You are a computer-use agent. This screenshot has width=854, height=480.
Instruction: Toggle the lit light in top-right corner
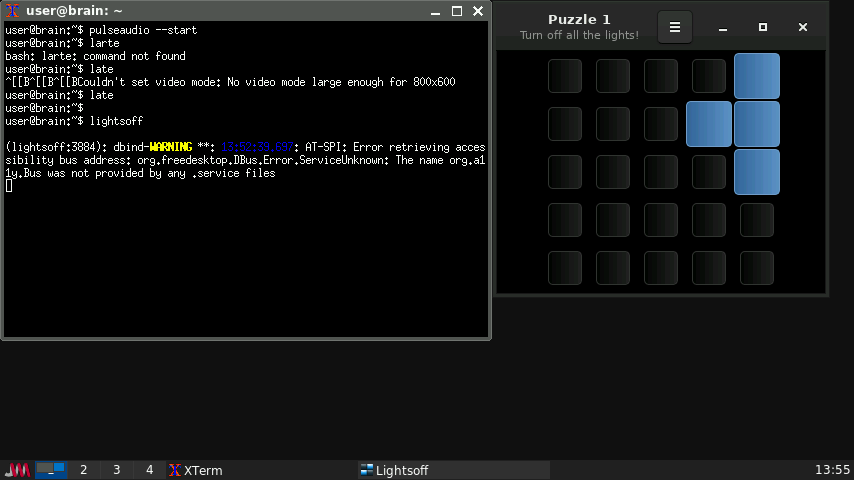[x=756, y=76]
